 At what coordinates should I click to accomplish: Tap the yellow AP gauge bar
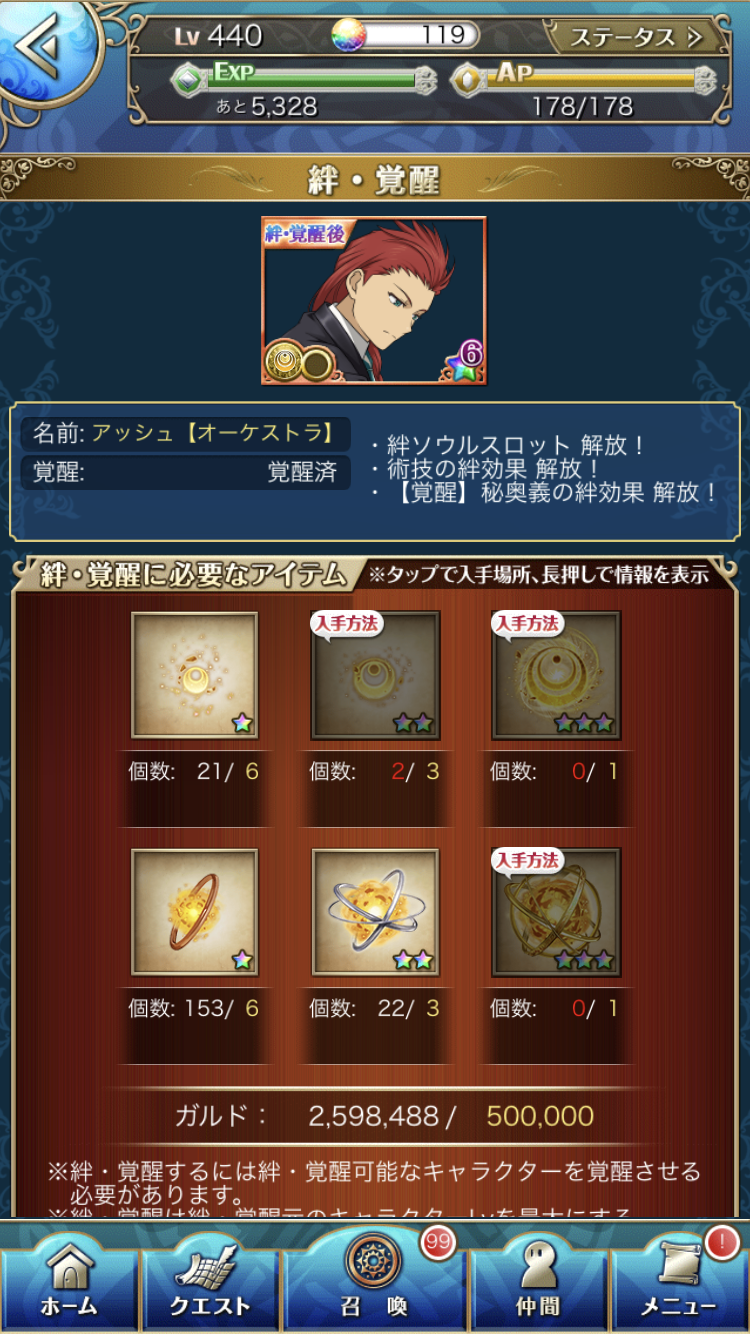(585, 80)
